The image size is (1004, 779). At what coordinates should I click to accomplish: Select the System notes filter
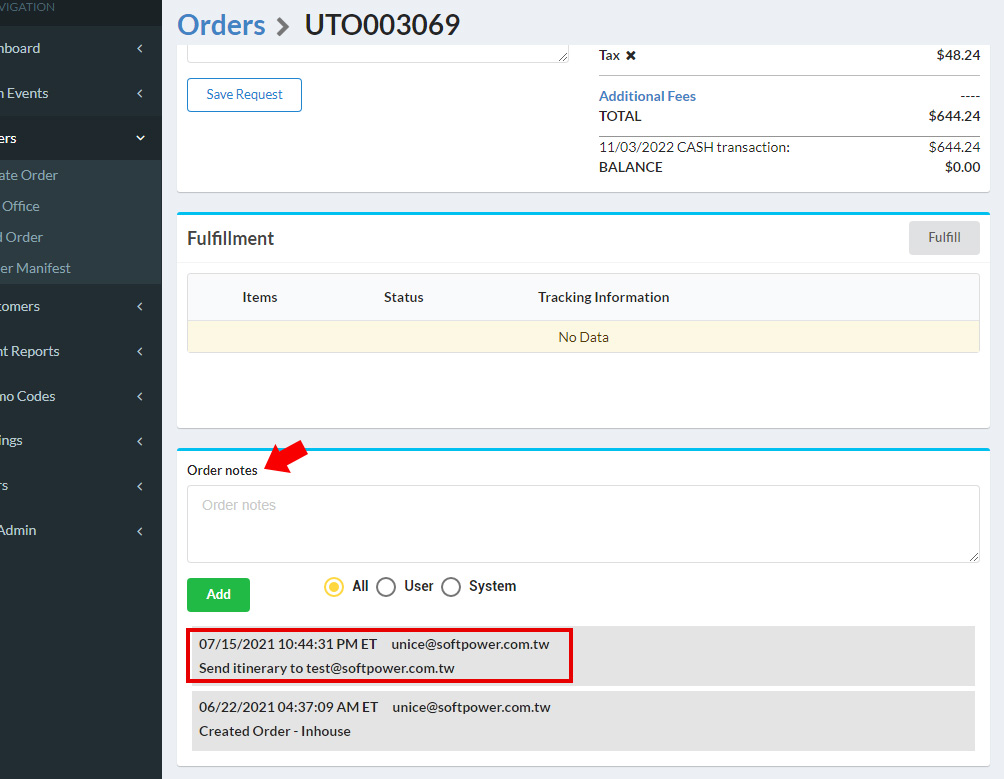click(x=451, y=587)
